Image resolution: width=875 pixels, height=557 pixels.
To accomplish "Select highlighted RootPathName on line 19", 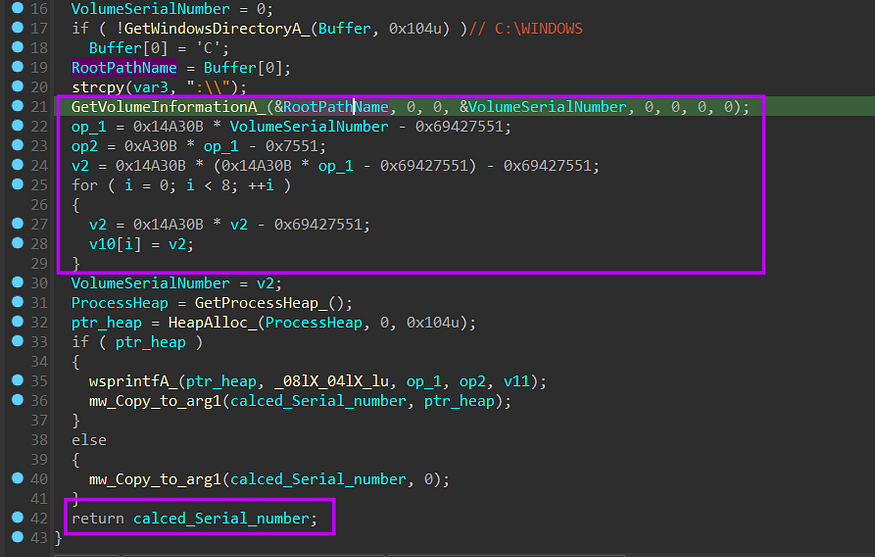I will [x=124, y=68].
